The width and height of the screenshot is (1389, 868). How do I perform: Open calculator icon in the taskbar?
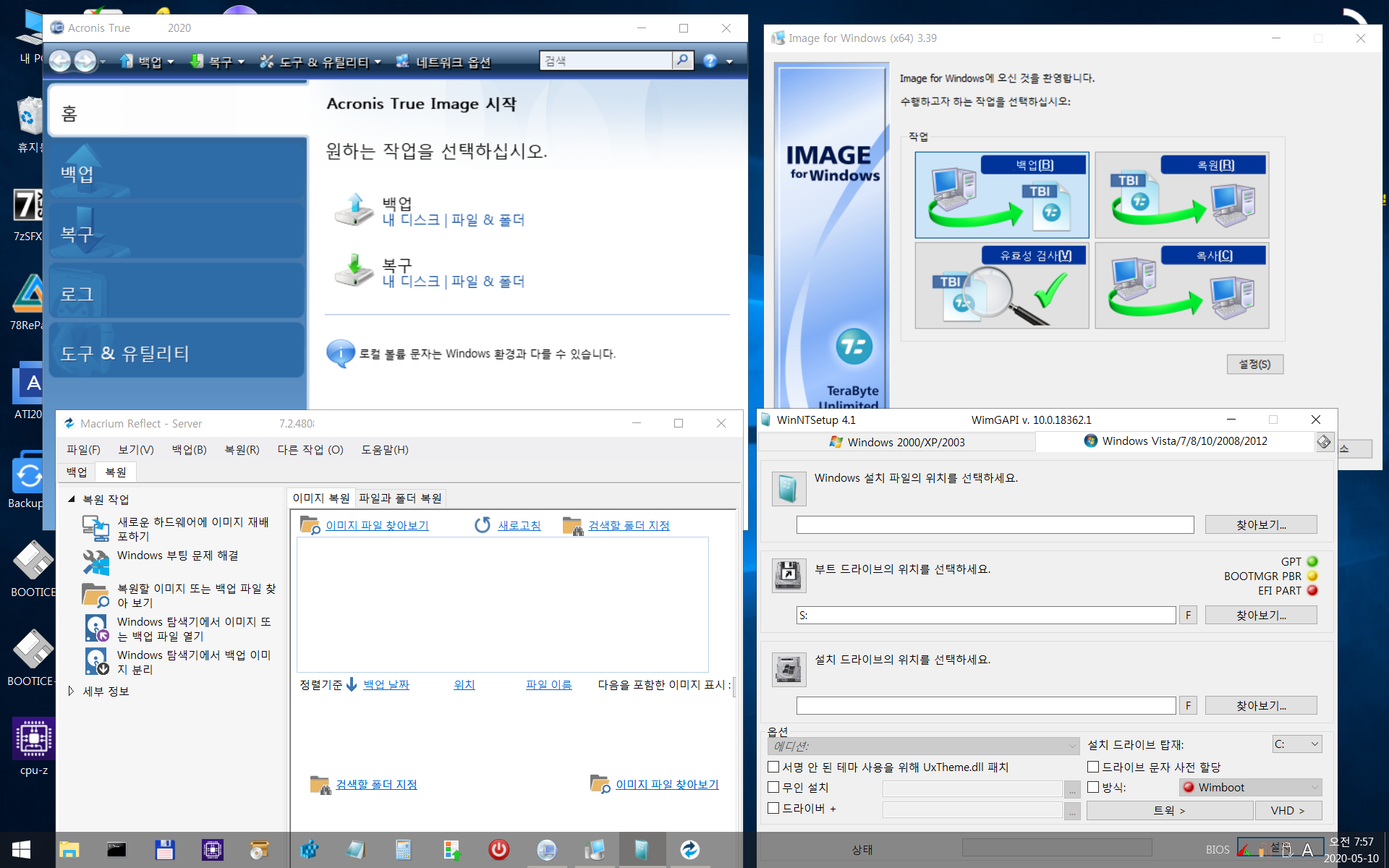pyautogui.click(x=403, y=850)
